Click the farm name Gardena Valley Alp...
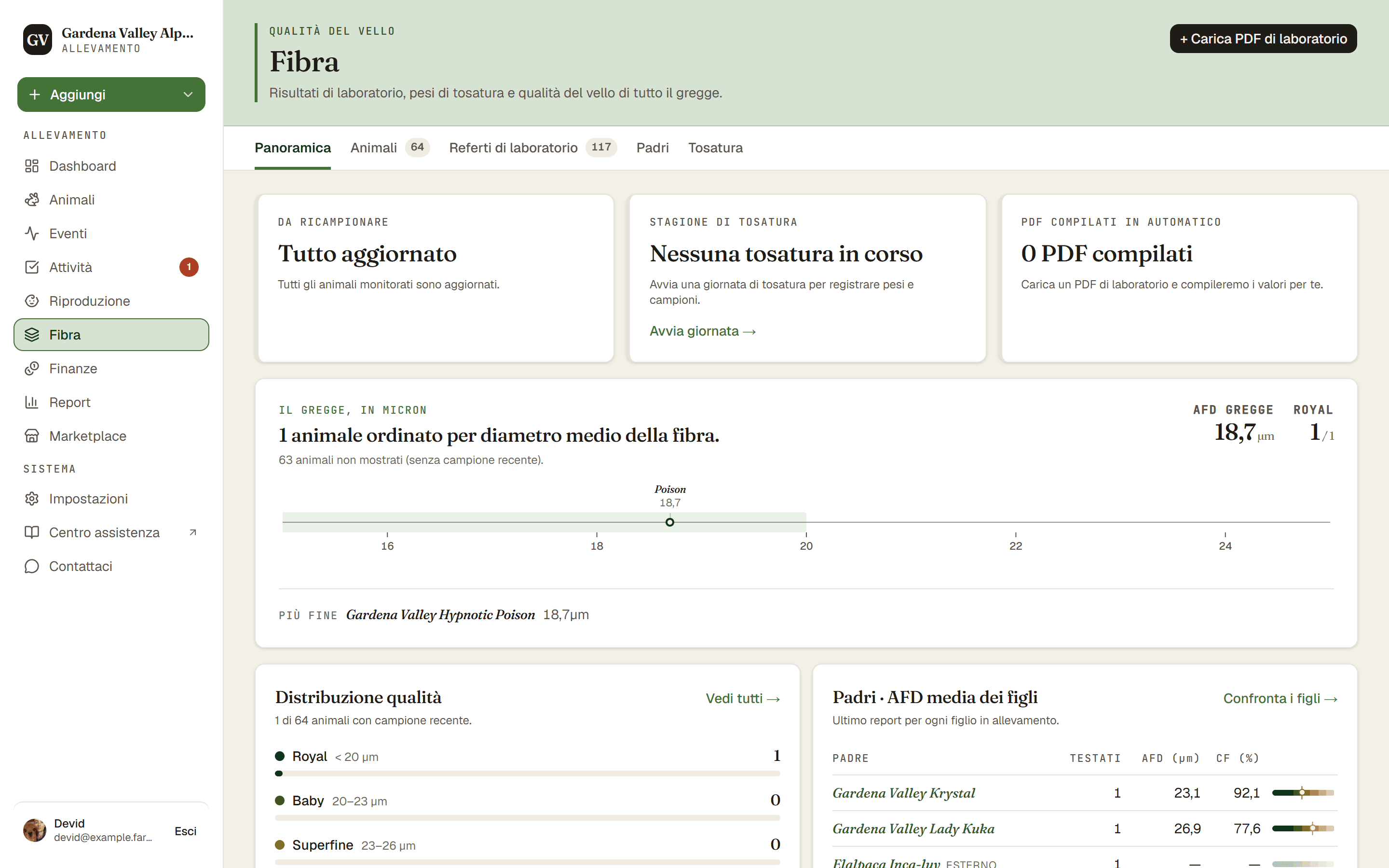 point(127,33)
